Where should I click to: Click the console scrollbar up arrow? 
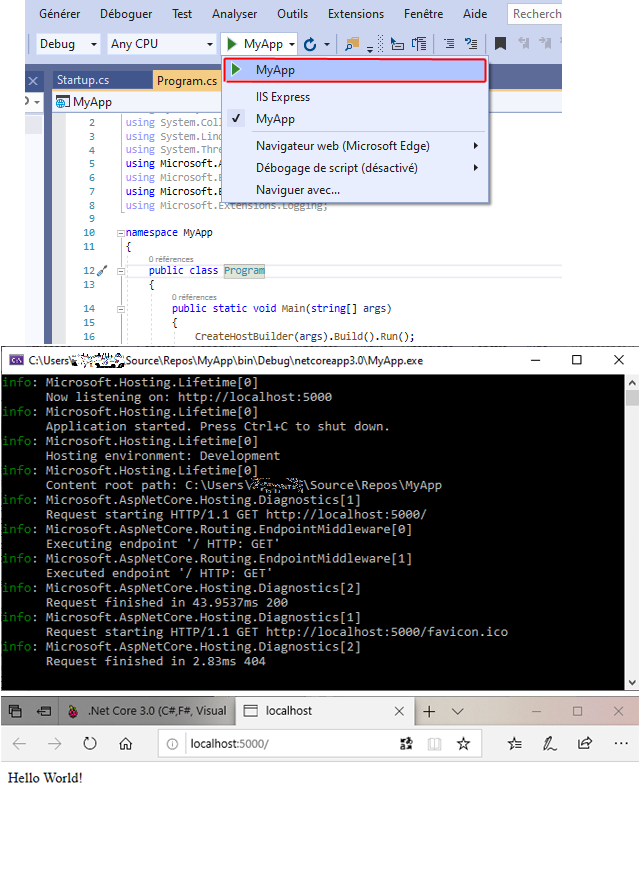pyautogui.click(x=632, y=383)
